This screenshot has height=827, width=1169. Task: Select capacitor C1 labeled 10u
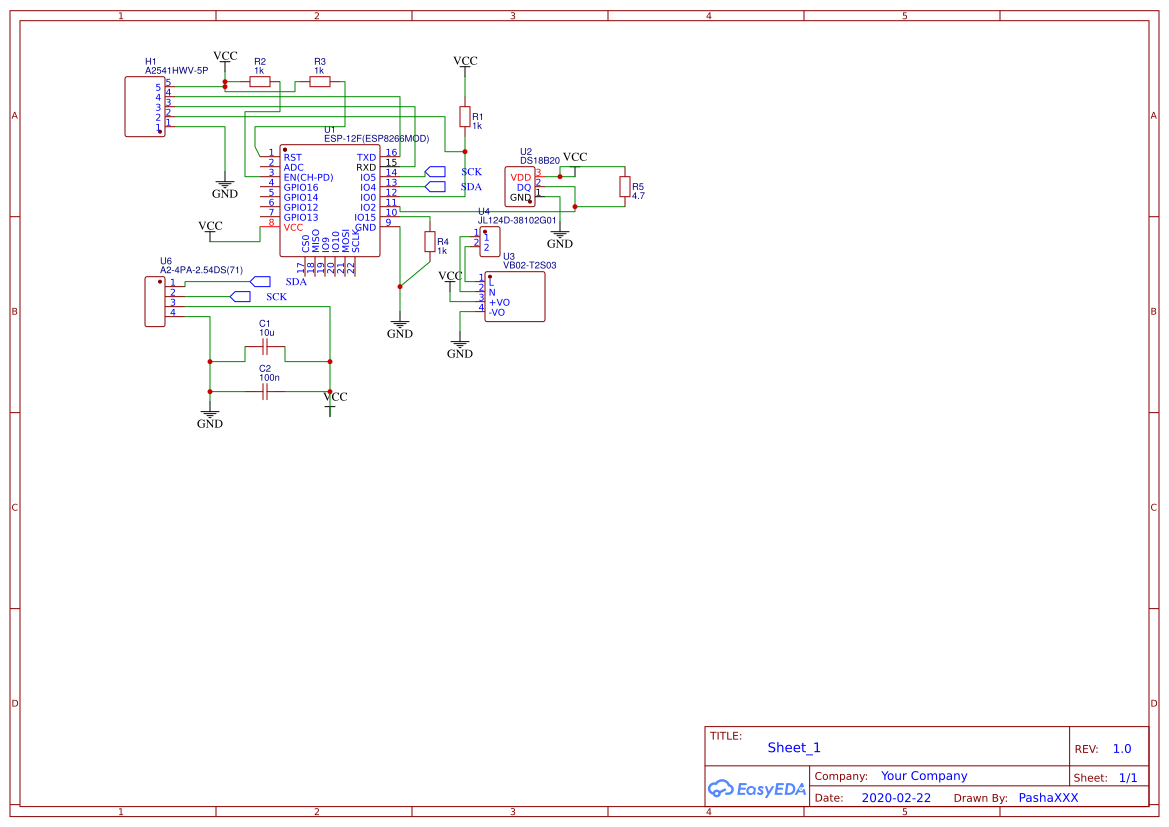click(263, 347)
